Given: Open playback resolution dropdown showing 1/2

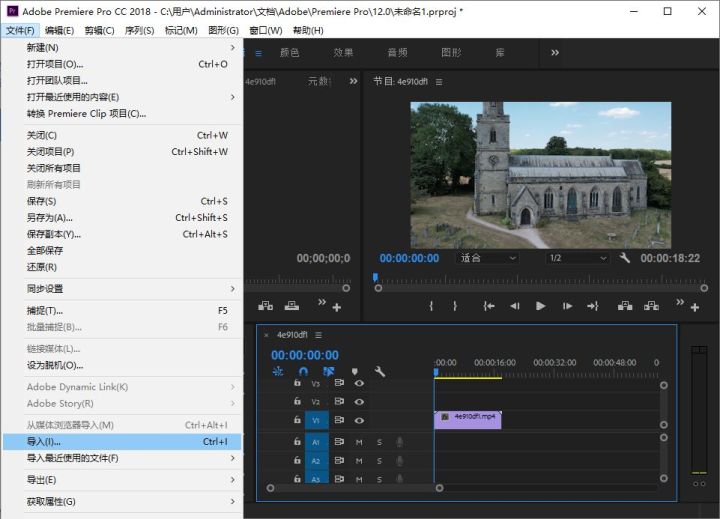Looking at the screenshot, I should point(577,258).
